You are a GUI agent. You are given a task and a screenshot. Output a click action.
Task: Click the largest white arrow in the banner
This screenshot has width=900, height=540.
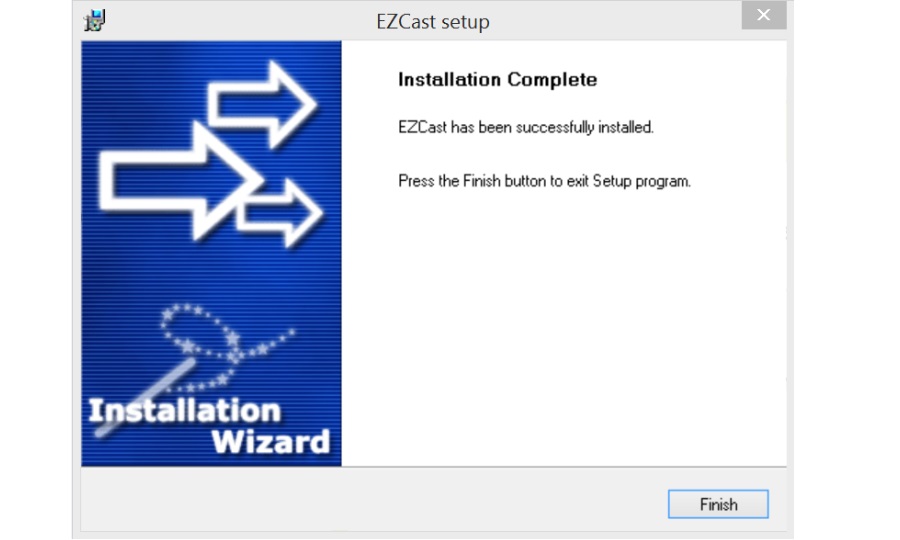pyautogui.click(x=181, y=182)
